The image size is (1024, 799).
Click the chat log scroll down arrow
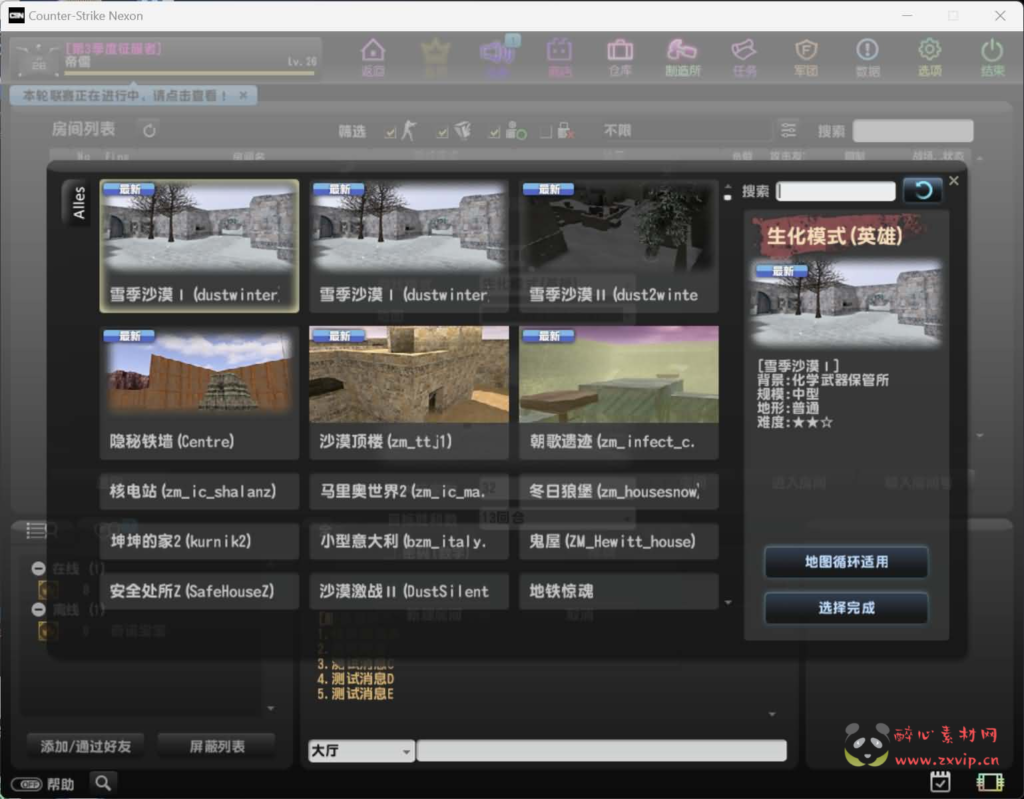pos(772,714)
